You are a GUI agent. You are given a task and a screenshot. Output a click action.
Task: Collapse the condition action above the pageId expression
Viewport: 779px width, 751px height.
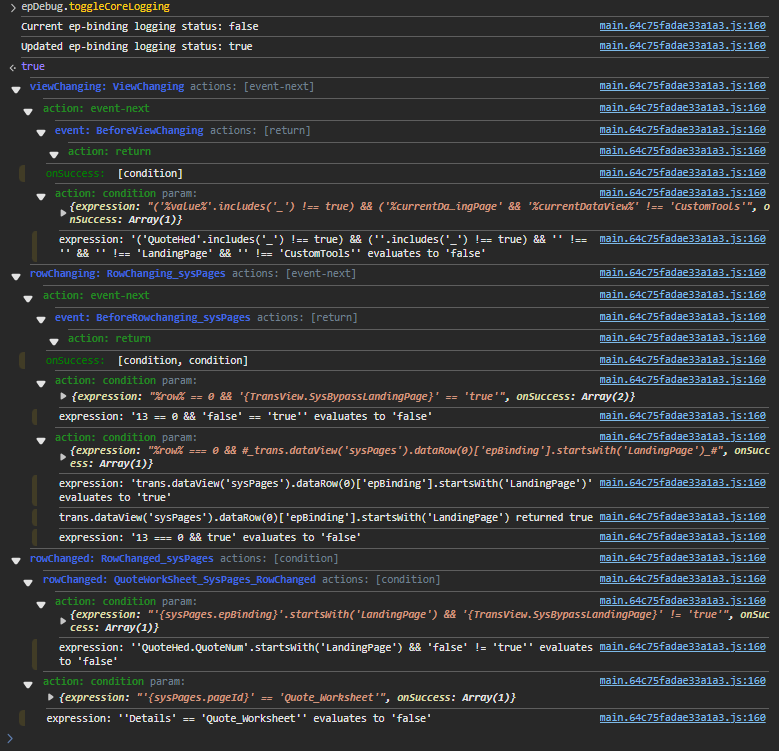coord(28,684)
